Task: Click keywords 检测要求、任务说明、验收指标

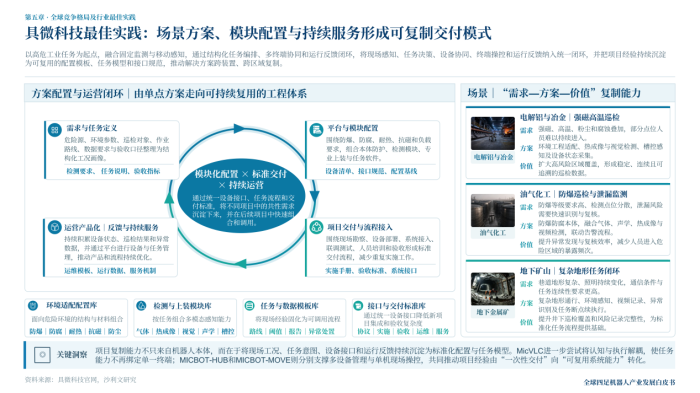Action: tap(113, 171)
